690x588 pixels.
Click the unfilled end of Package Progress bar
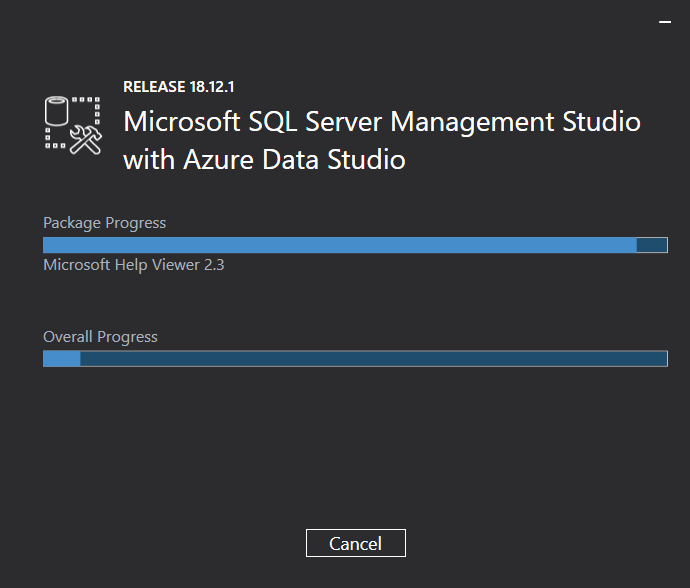652,245
